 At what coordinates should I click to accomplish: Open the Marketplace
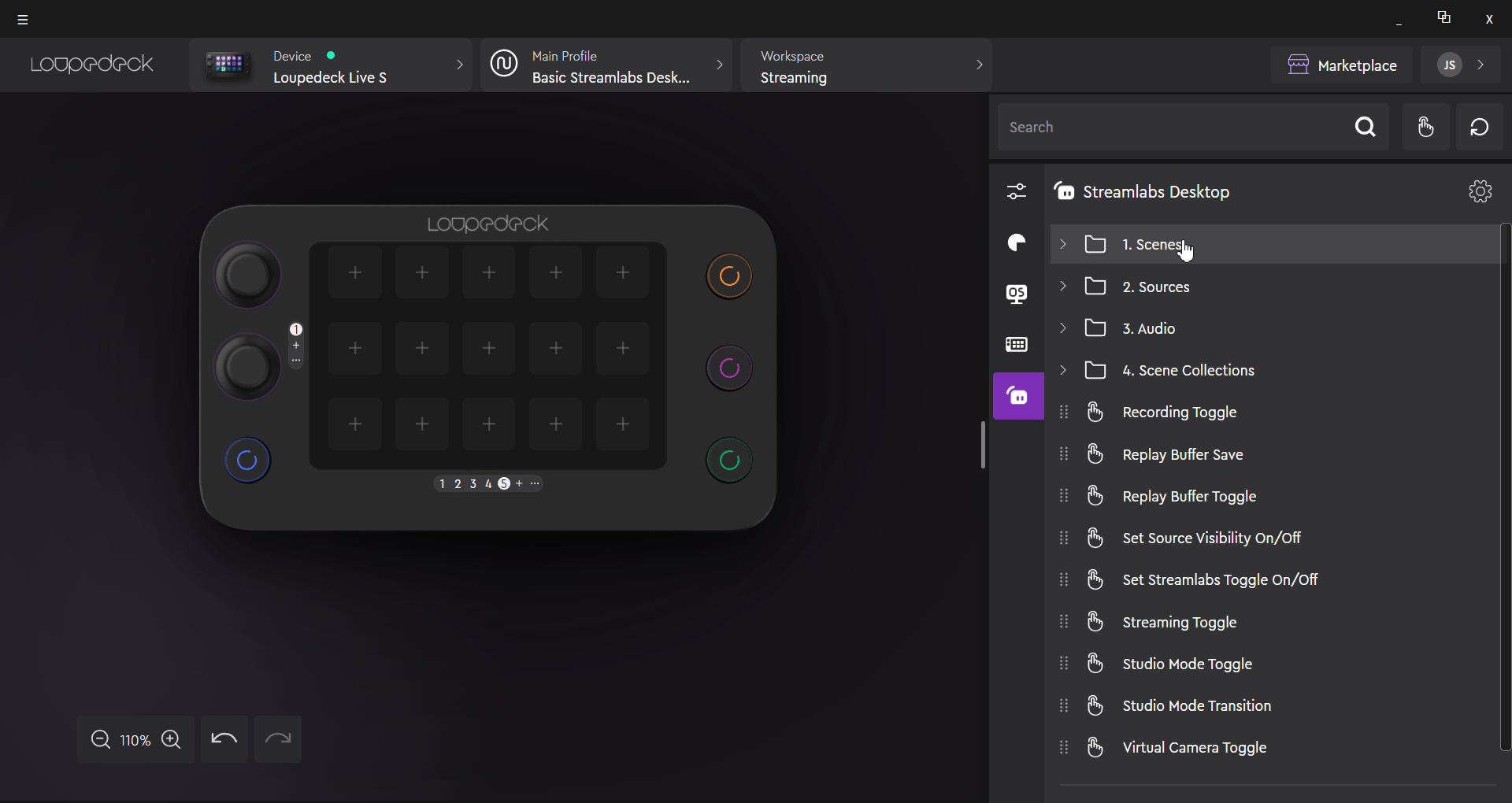(1342, 65)
